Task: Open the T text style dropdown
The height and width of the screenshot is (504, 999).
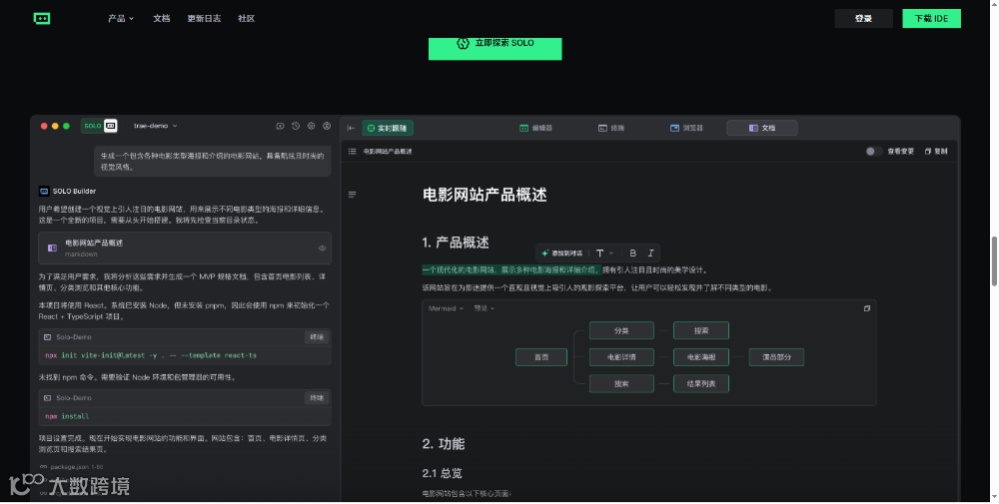Action: [604, 254]
